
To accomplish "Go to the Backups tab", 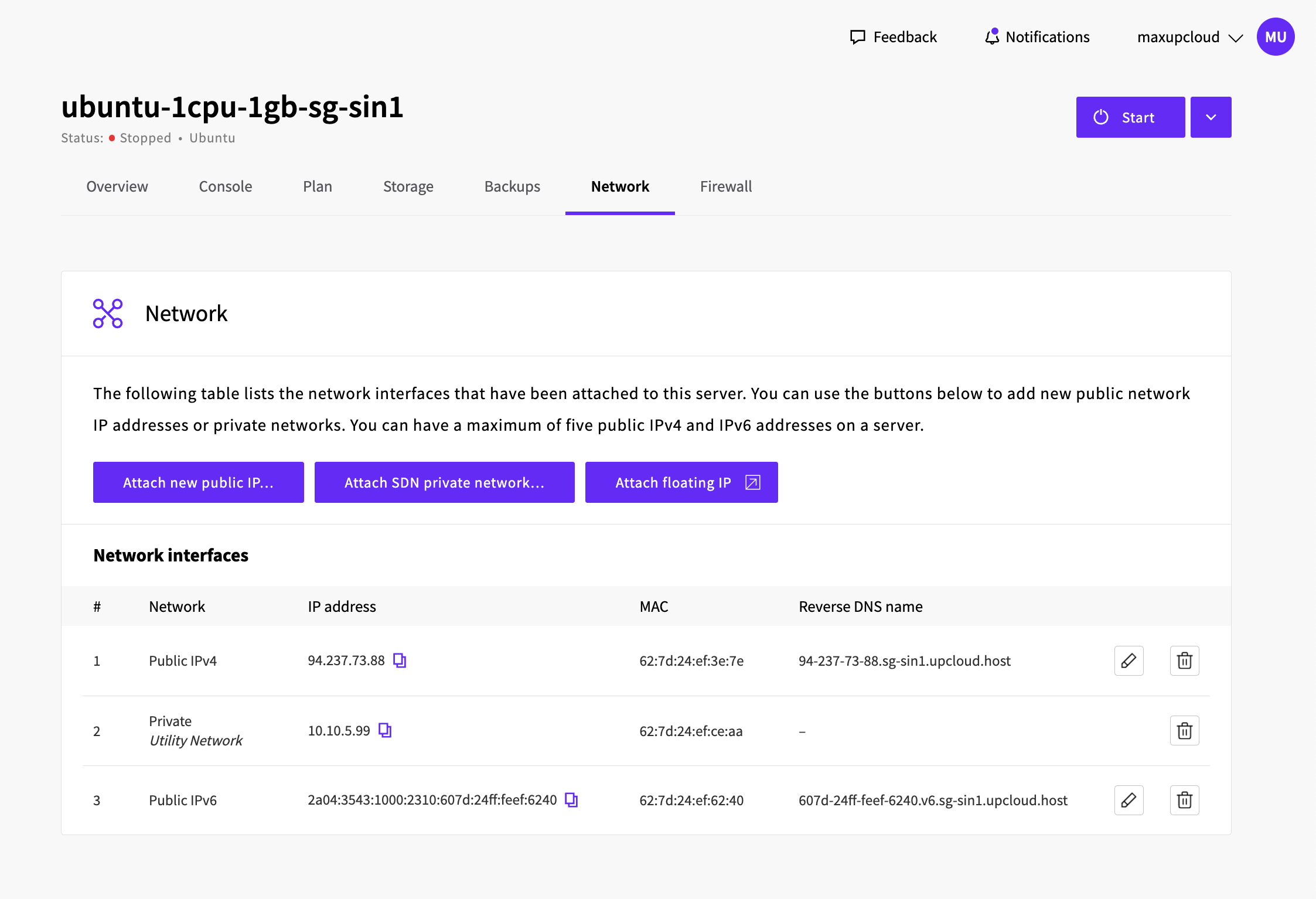I will pos(512,186).
